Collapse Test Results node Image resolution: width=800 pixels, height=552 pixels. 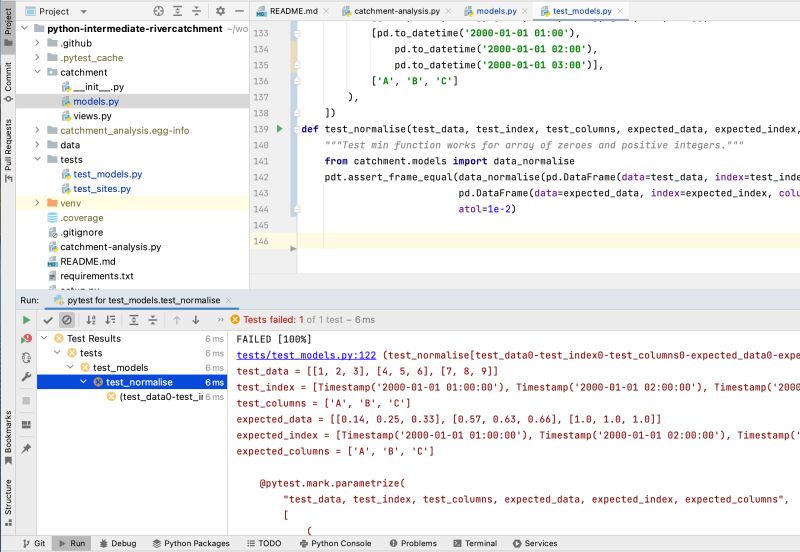(44, 338)
